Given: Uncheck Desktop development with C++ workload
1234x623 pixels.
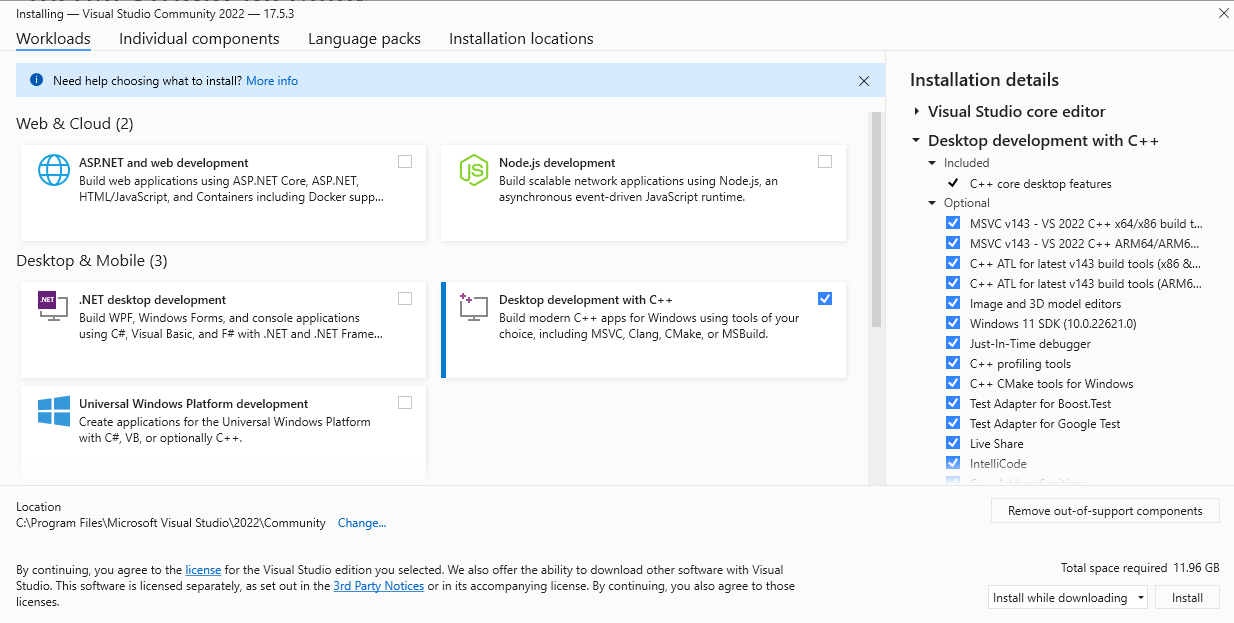Looking at the screenshot, I should coord(825,298).
